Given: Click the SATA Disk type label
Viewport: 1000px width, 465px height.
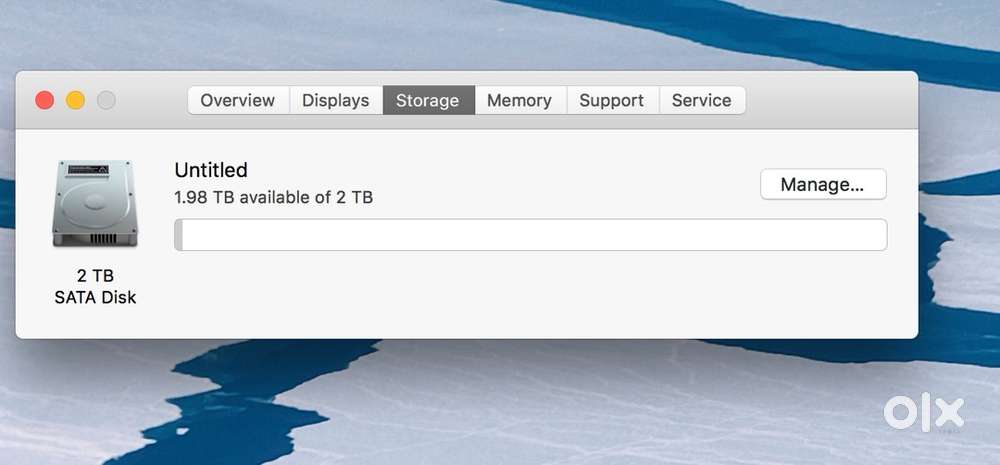Looking at the screenshot, I should point(95,297).
